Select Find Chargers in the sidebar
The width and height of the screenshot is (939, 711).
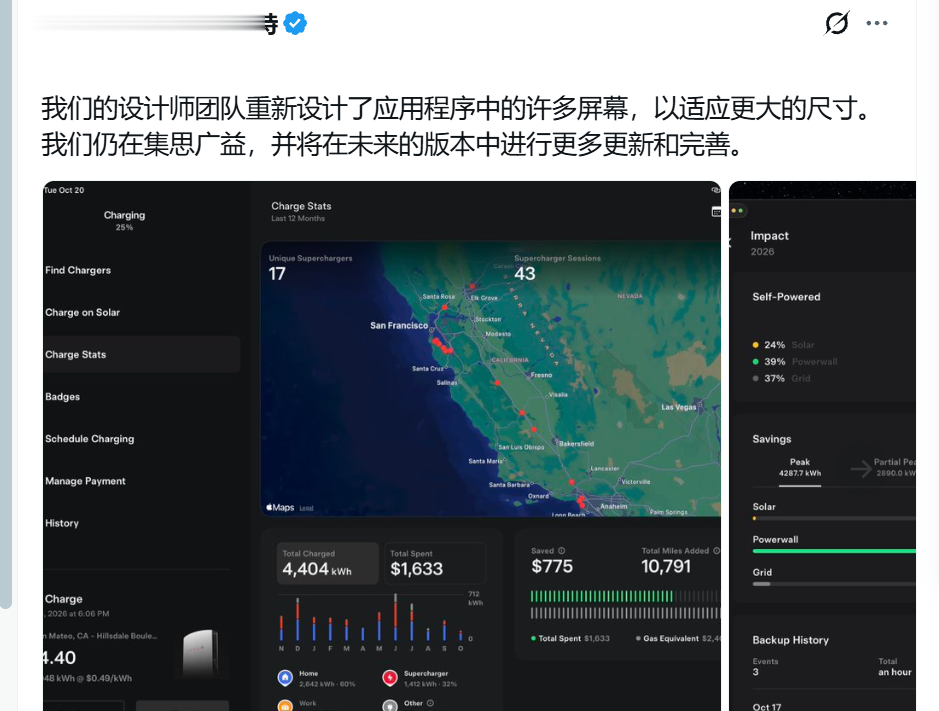coord(78,270)
